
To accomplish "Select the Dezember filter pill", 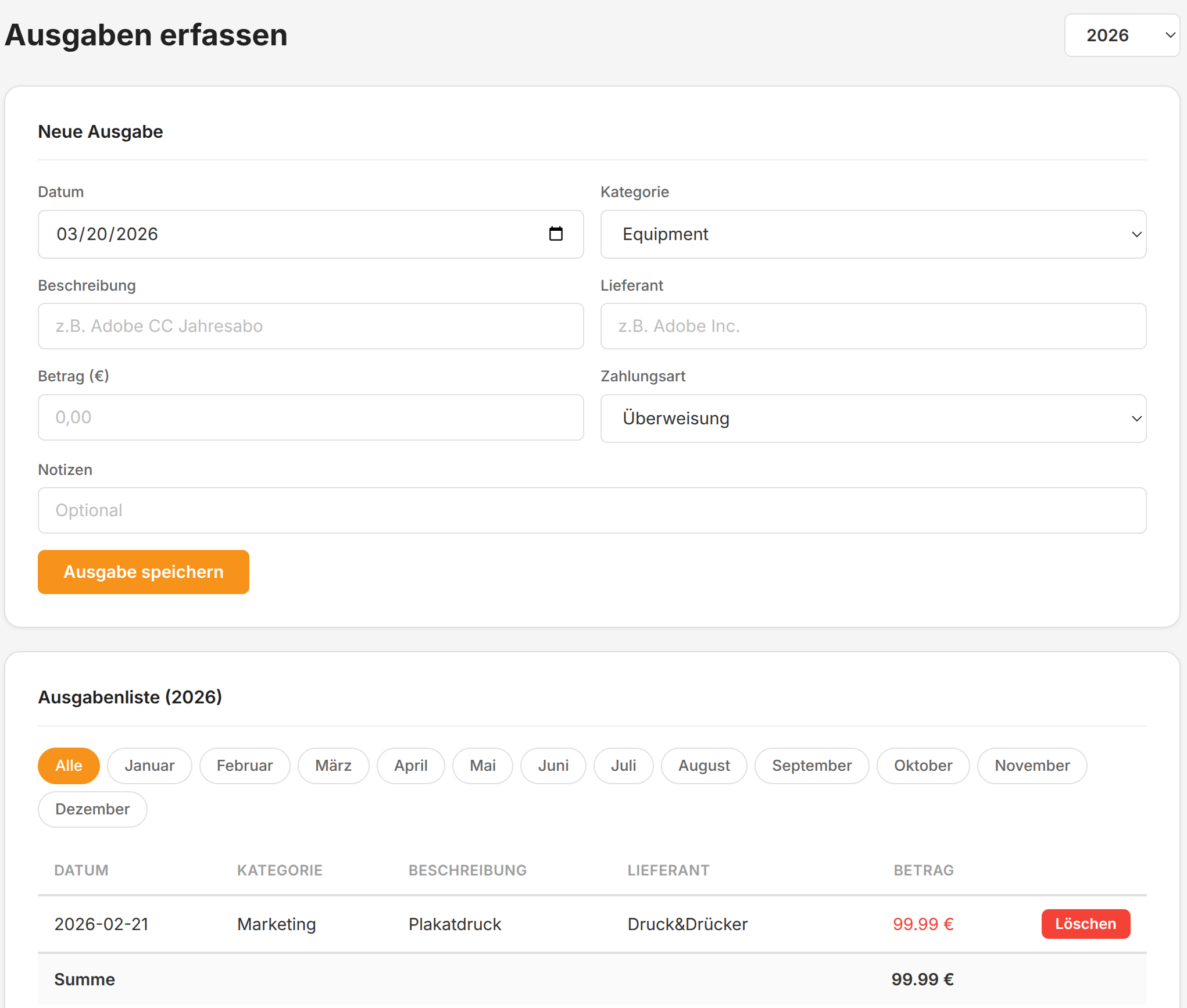I will (x=92, y=809).
